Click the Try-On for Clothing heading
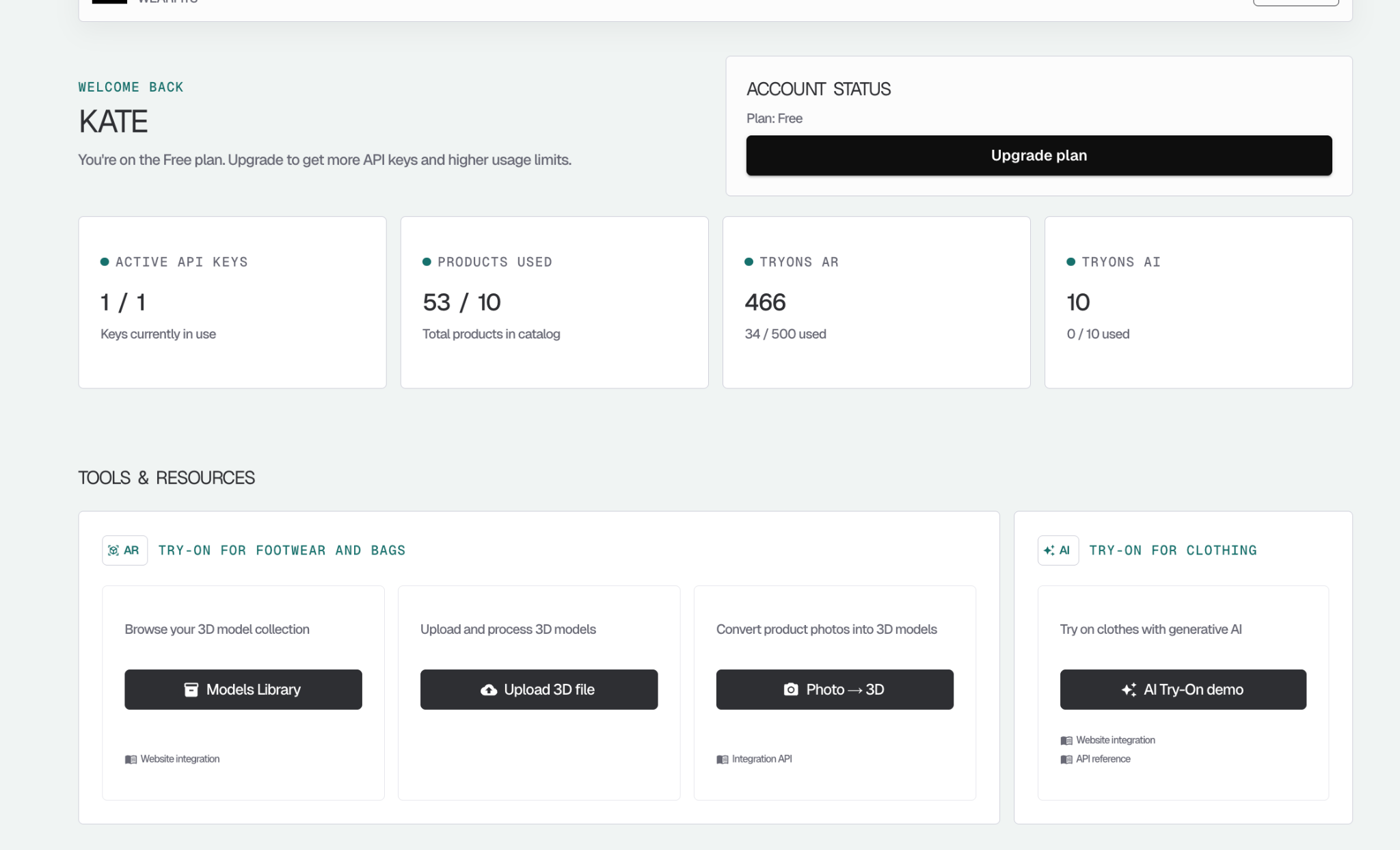The image size is (1400, 850). tap(1172, 550)
